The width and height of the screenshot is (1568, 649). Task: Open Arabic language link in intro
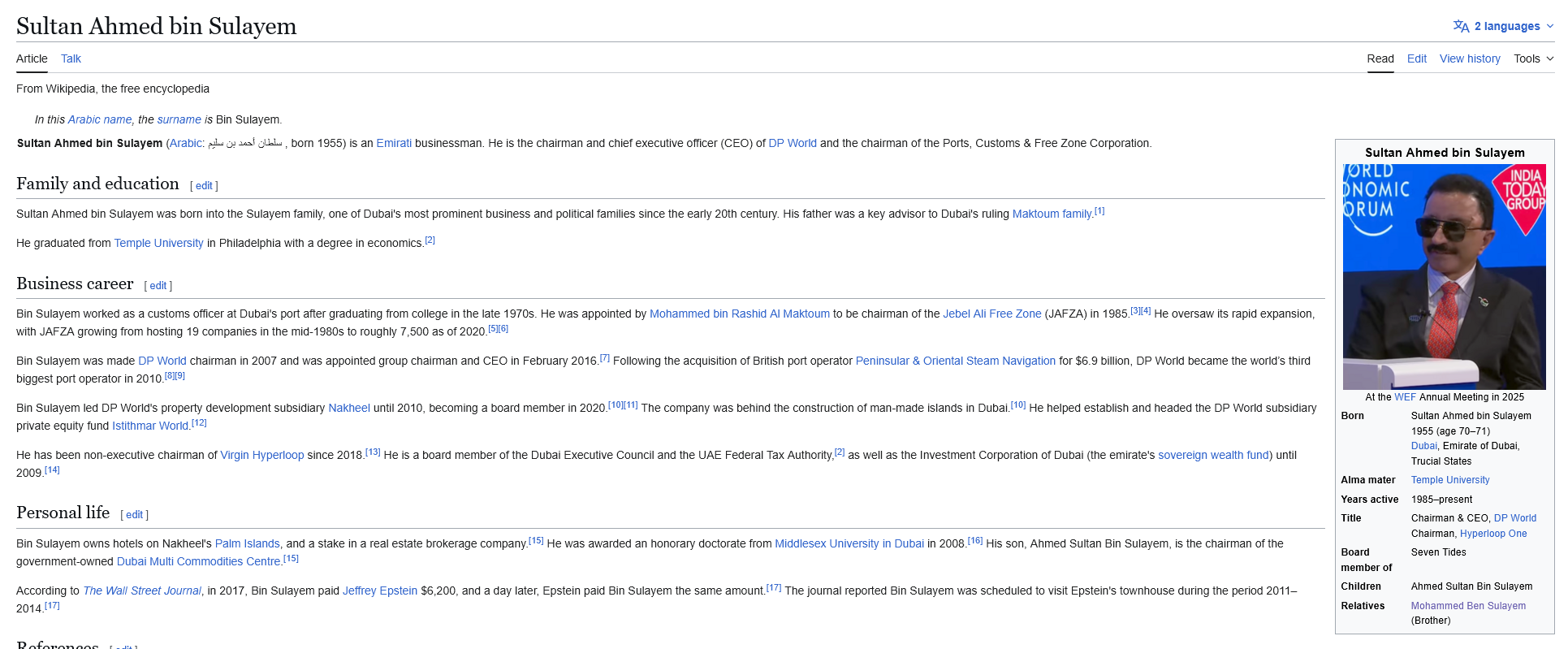[186, 143]
